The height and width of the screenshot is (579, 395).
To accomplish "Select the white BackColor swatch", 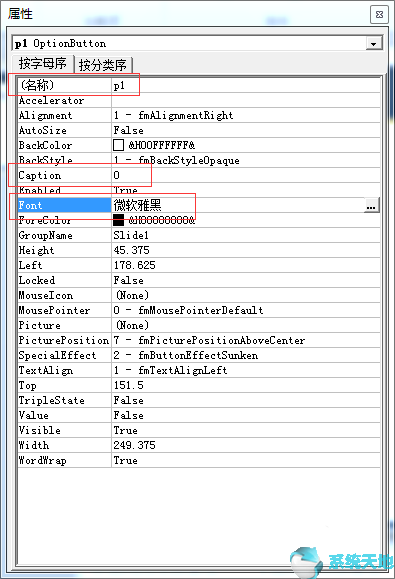I will point(118,145).
